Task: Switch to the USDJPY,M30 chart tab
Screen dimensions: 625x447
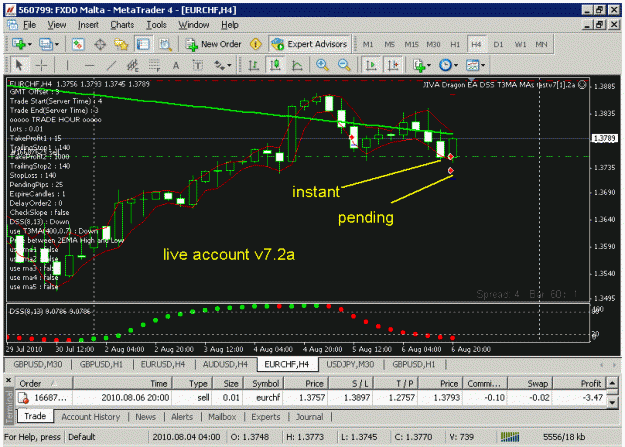Action: [x=350, y=364]
